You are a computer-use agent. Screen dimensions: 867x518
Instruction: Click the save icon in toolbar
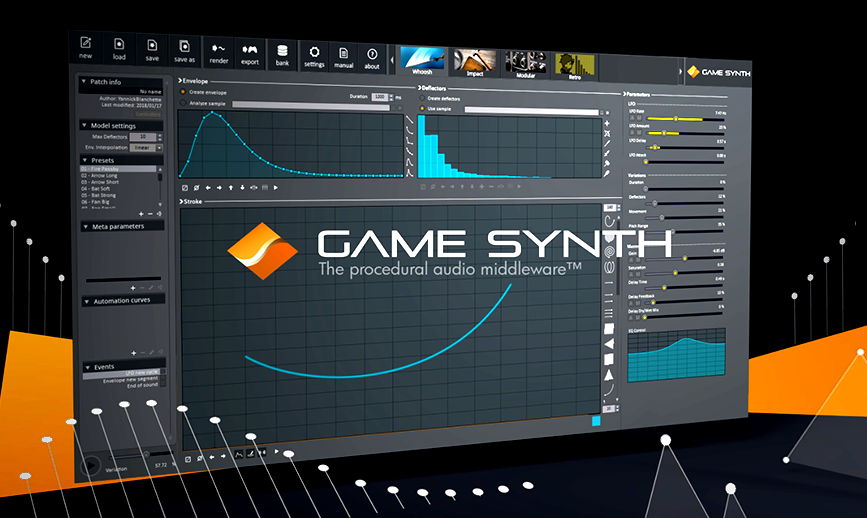click(152, 45)
